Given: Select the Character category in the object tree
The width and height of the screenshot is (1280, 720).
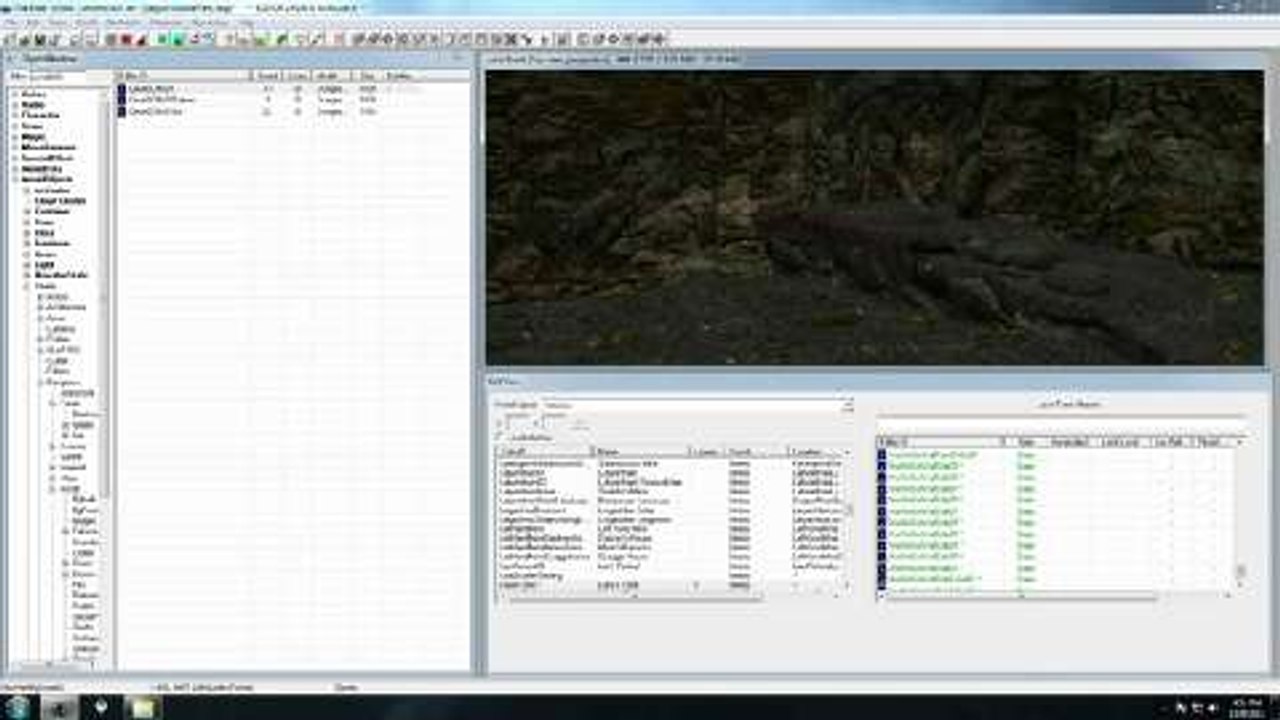Looking at the screenshot, I should 40,115.
